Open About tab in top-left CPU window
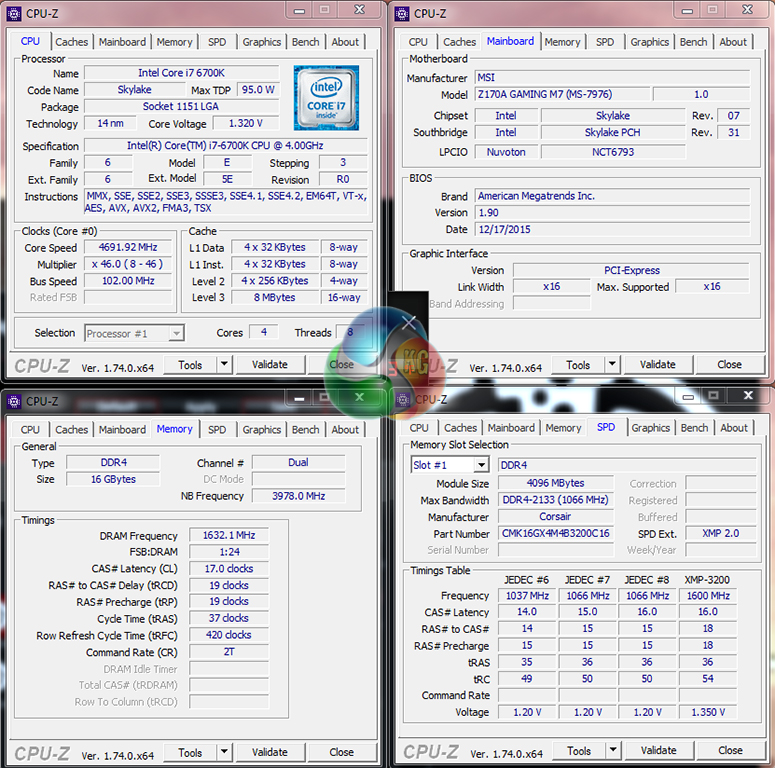Screen dimensions: 775x768 (345, 42)
